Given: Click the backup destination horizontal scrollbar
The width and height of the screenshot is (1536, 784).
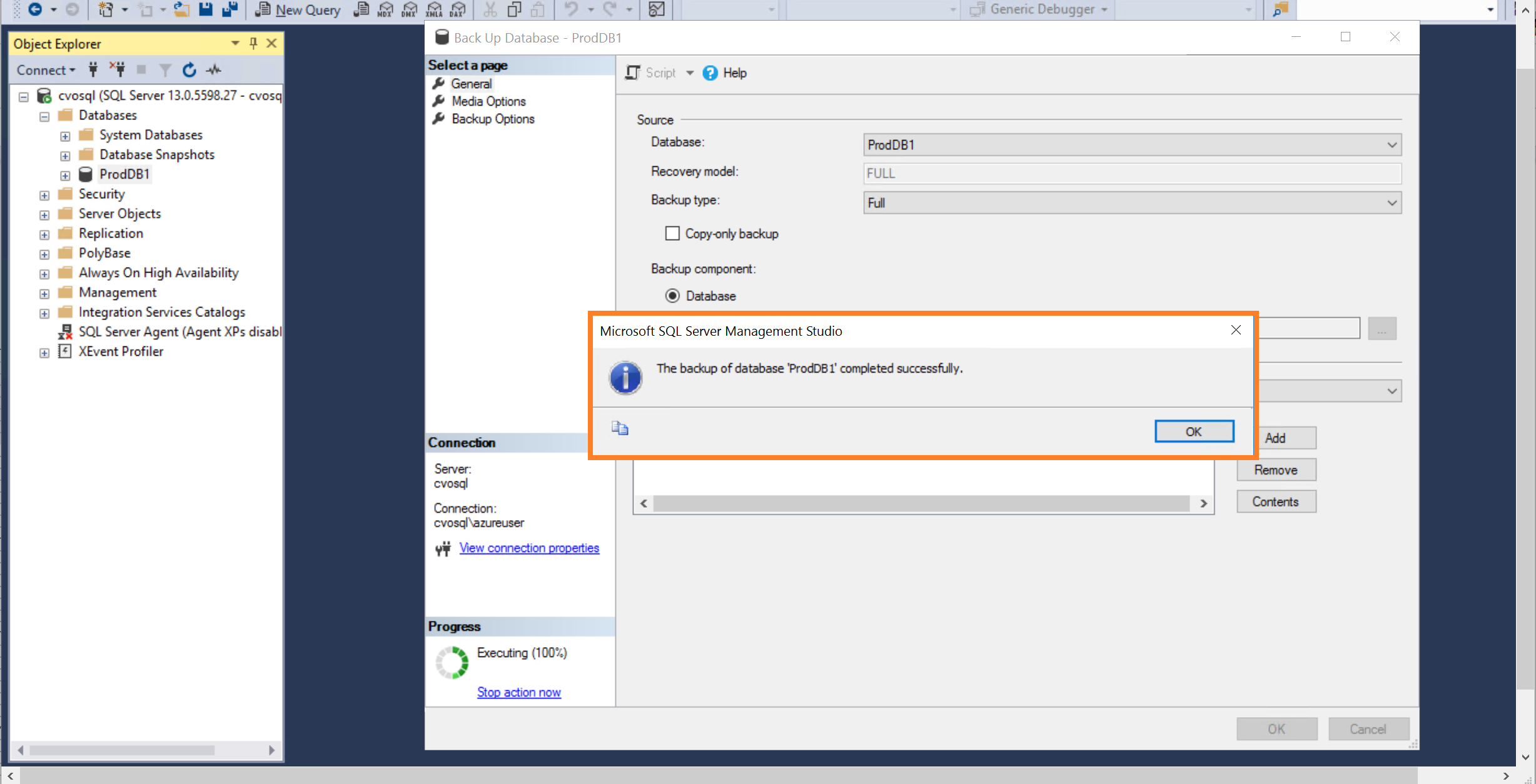Looking at the screenshot, I should click(921, 504).
